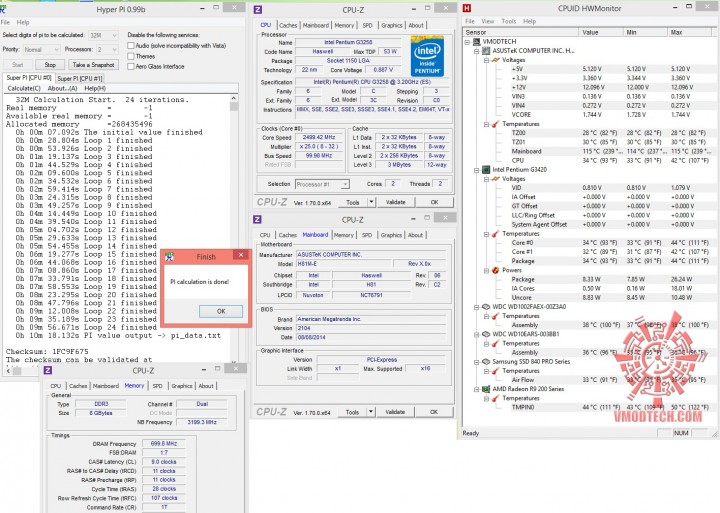Screen dimensions: 720x513
Task: Switch to Super PI [CPU #1] tab
Action: [x=80, y=79]
